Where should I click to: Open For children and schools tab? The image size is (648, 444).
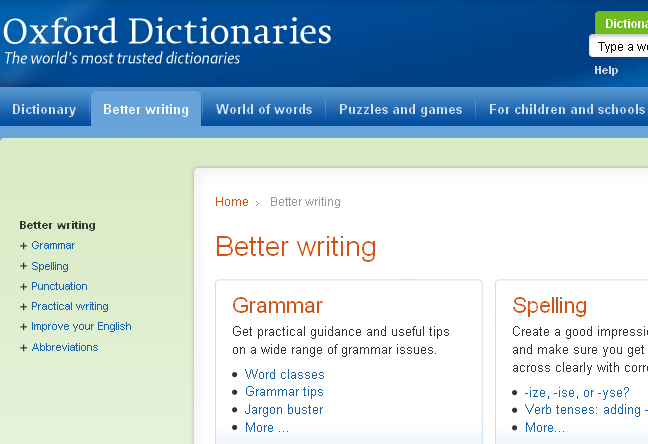click(567, 109)
